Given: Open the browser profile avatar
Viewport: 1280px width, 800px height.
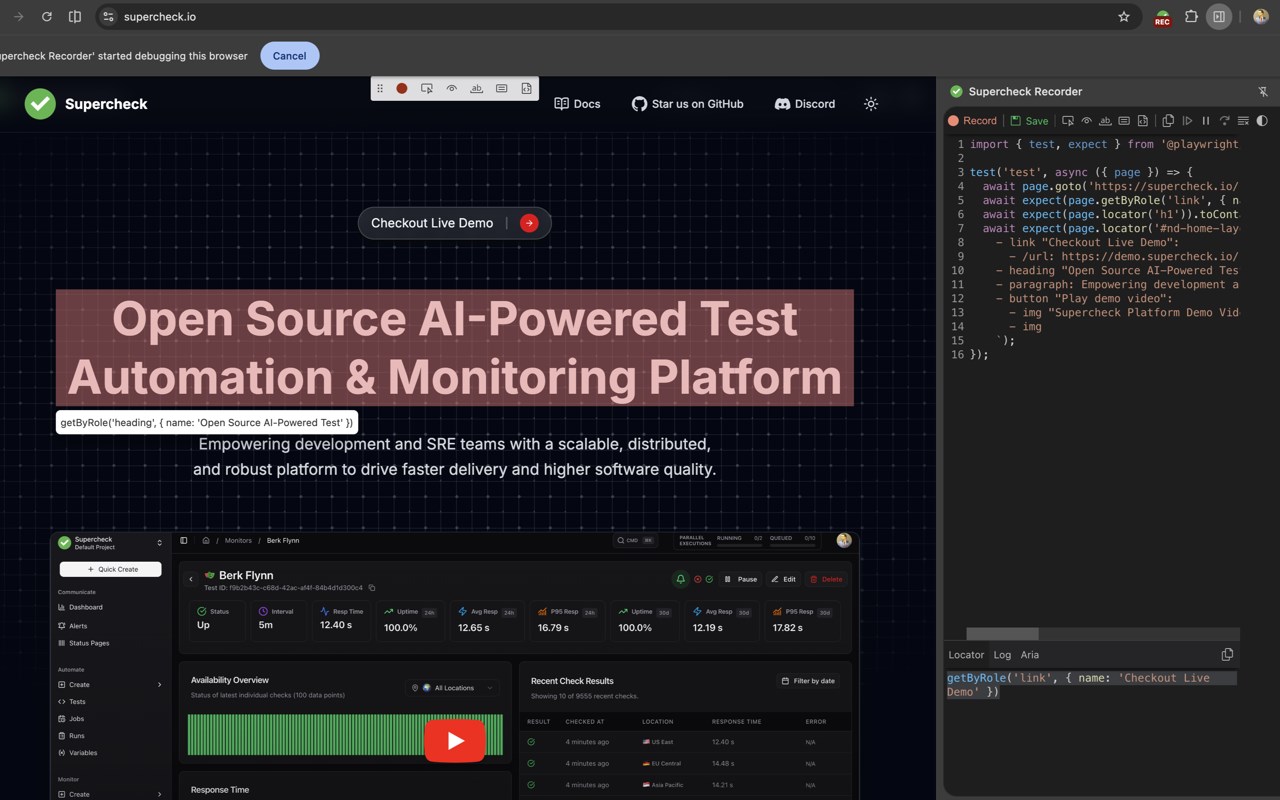Looking at the screenshot, I should tap(1260, 17).
